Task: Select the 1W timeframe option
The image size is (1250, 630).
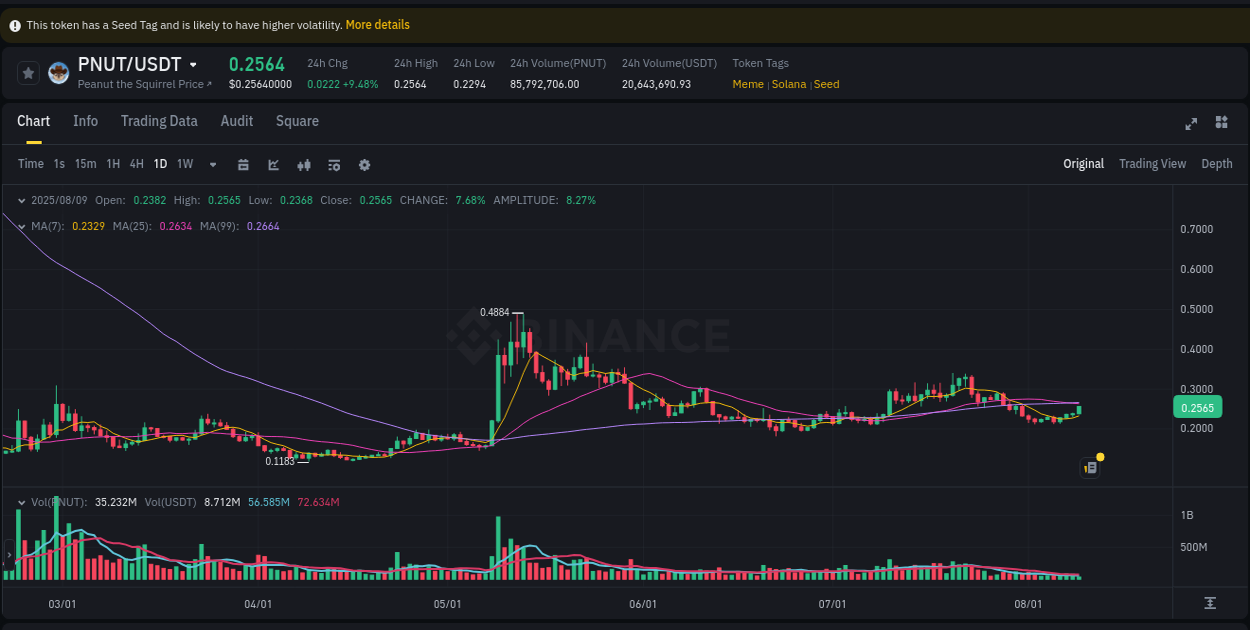Action: pyautogui.click(x=184, y=164)
